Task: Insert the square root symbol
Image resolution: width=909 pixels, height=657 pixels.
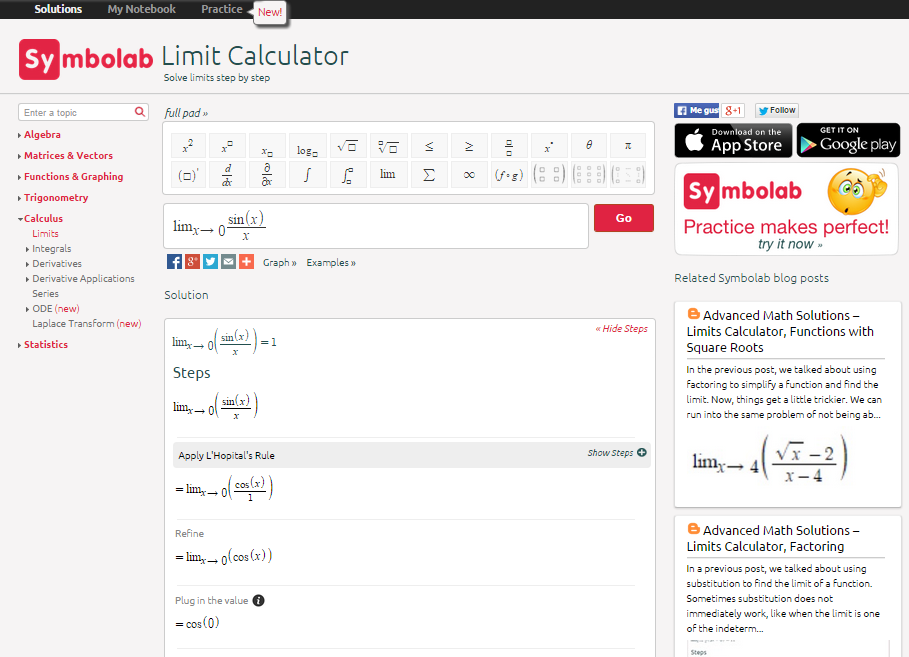Action: coord(347,147)
